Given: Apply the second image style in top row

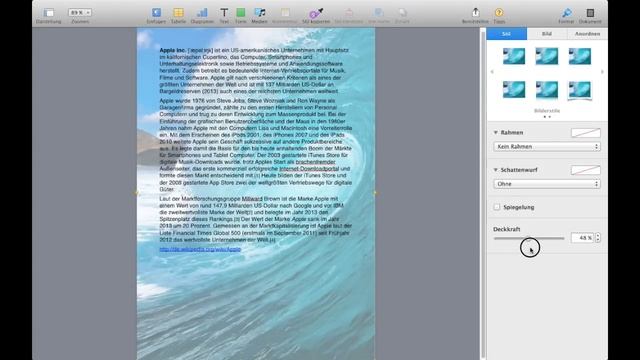Looking at the screenshot, I should (547, 56).
